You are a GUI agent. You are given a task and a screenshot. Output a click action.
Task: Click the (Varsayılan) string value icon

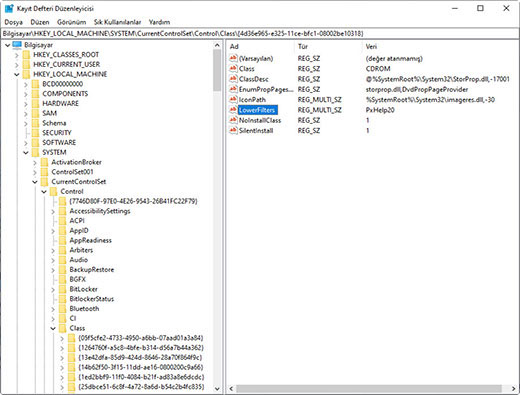[x=233, y=58]
